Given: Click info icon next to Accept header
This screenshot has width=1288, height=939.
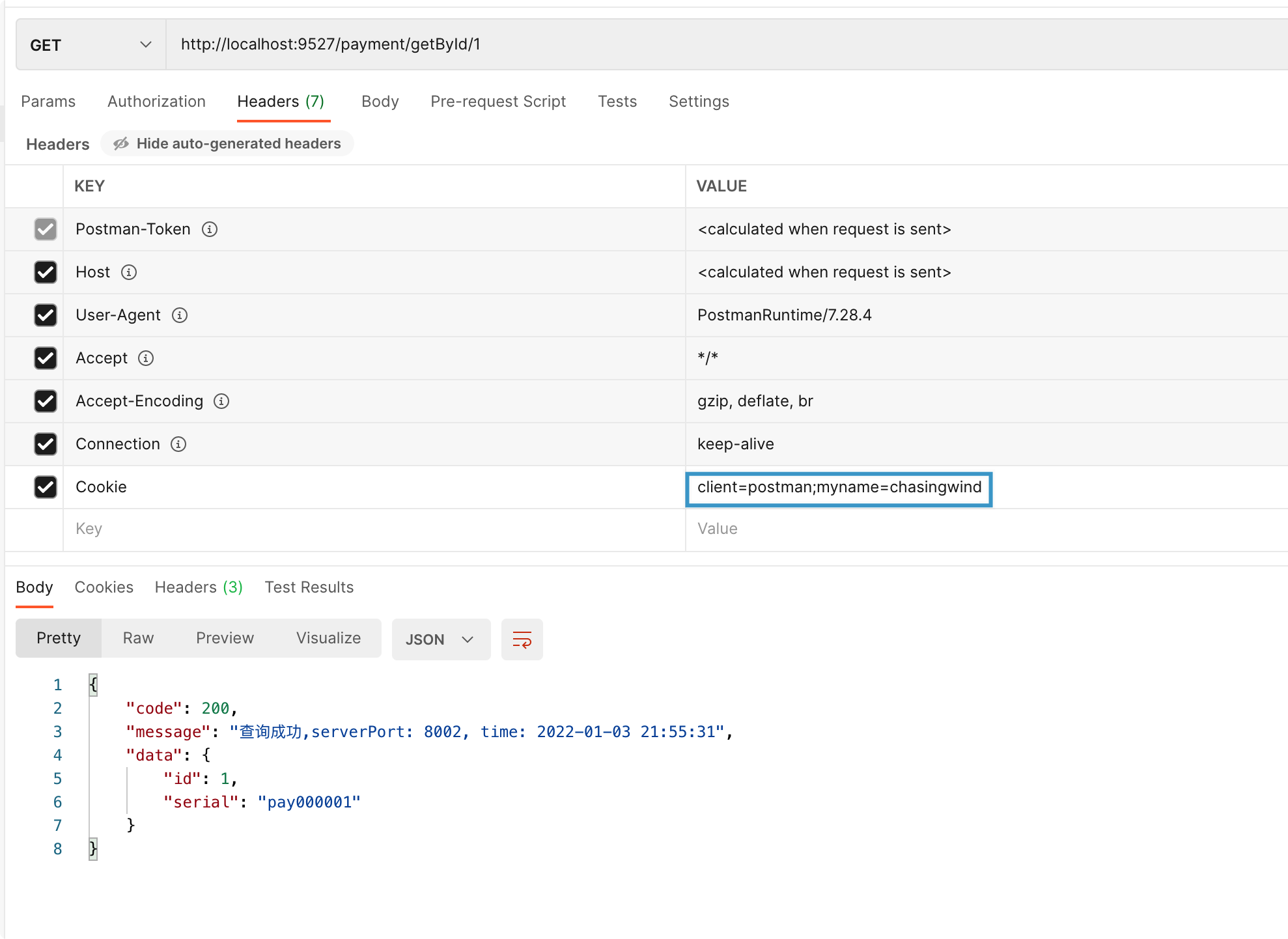Looking at the screenshot, I should (146, 358).
